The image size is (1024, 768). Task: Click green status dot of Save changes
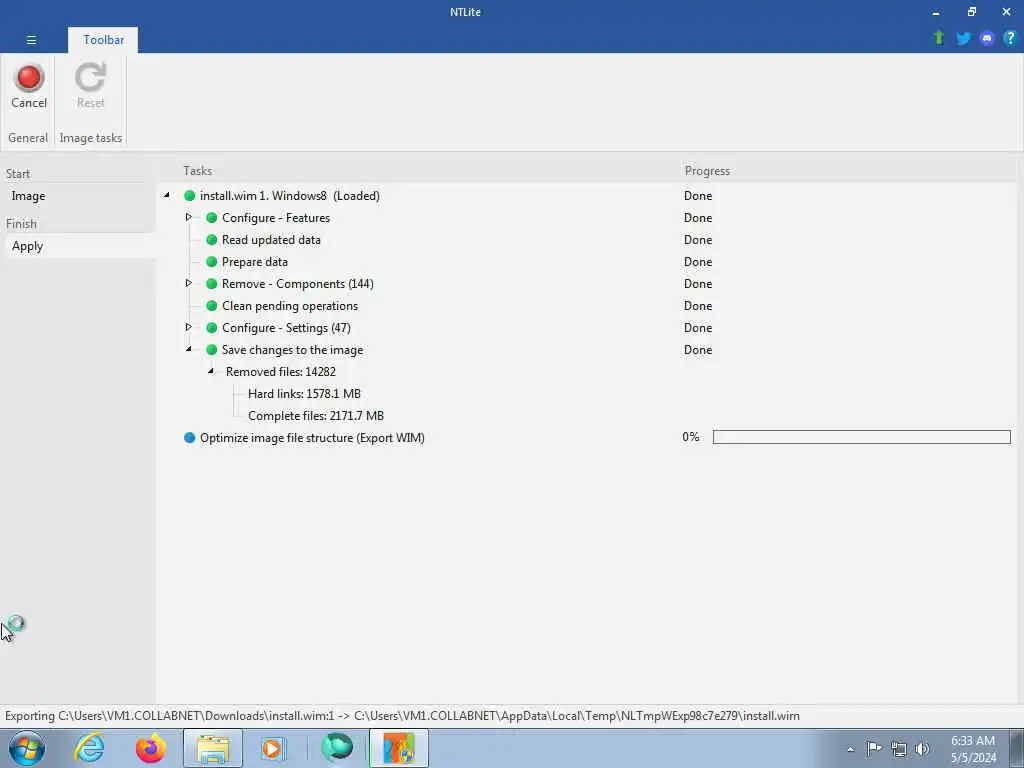click(212, 350)
